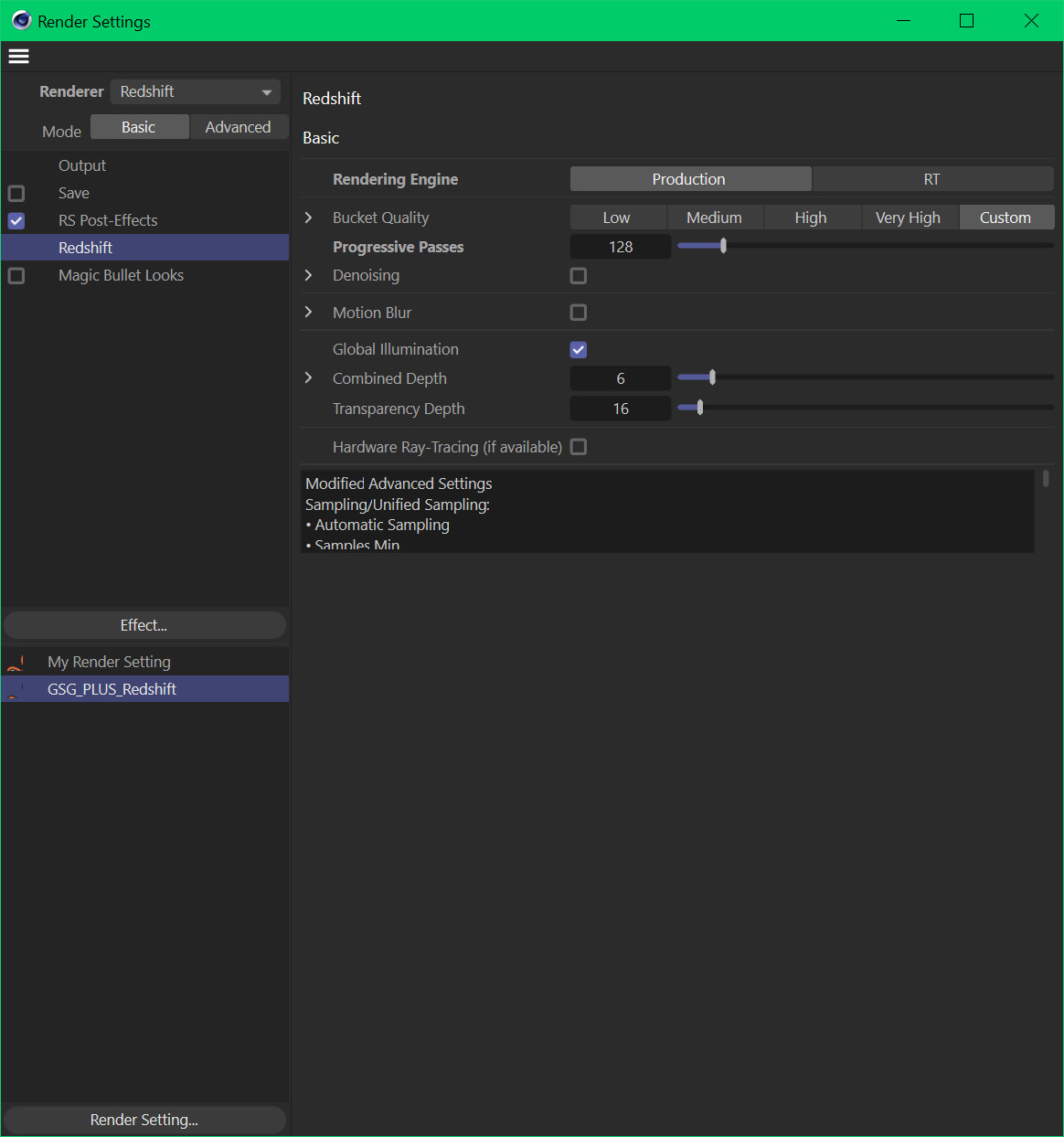Close the Render Settings window
1064x1137 pixels.
pyautogui.click(x=1031, y=20)
